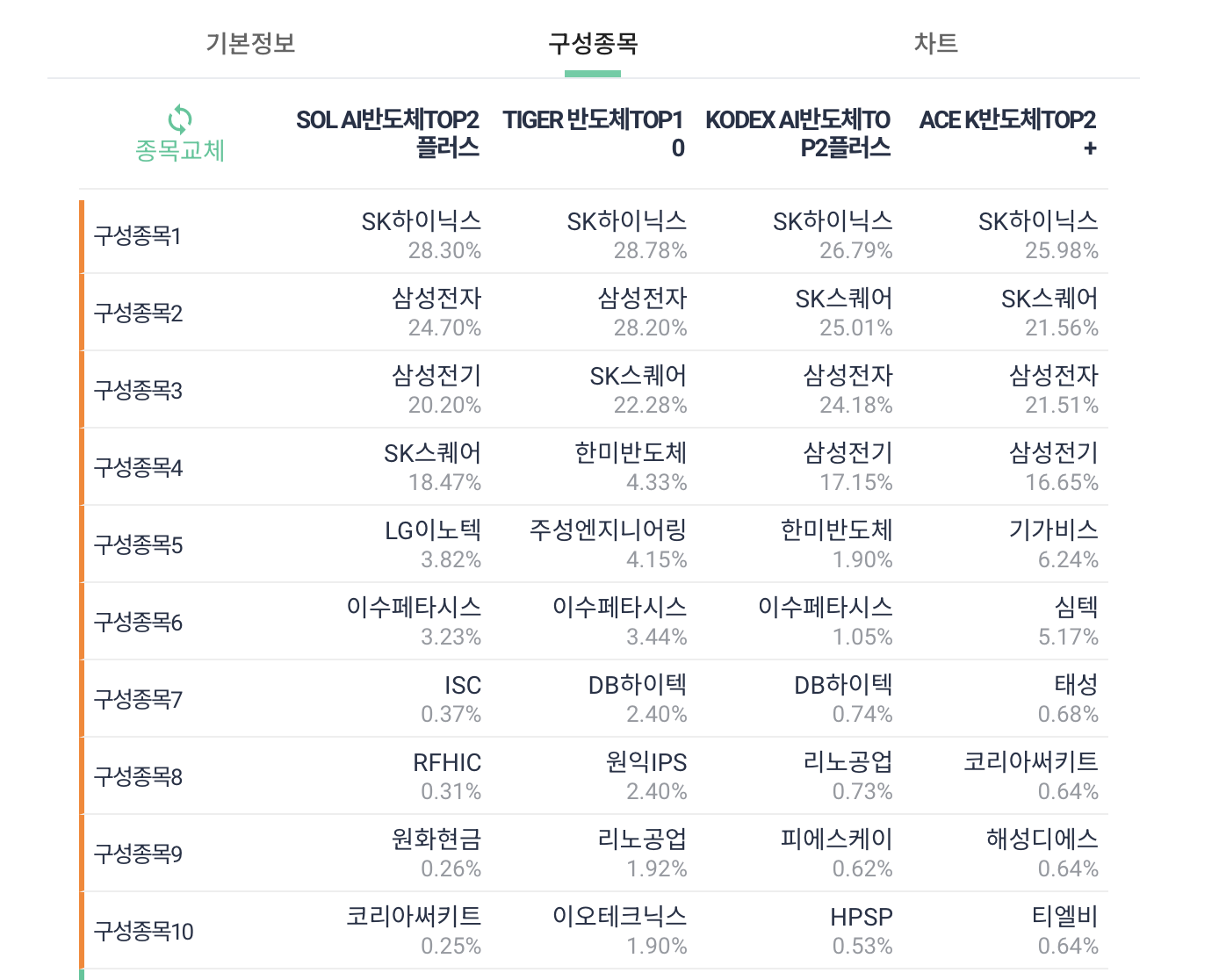Viewport: 1219px width, 980px height.
Task: Switch to the 기본정보 tab
Action: [x=250, y=43]
